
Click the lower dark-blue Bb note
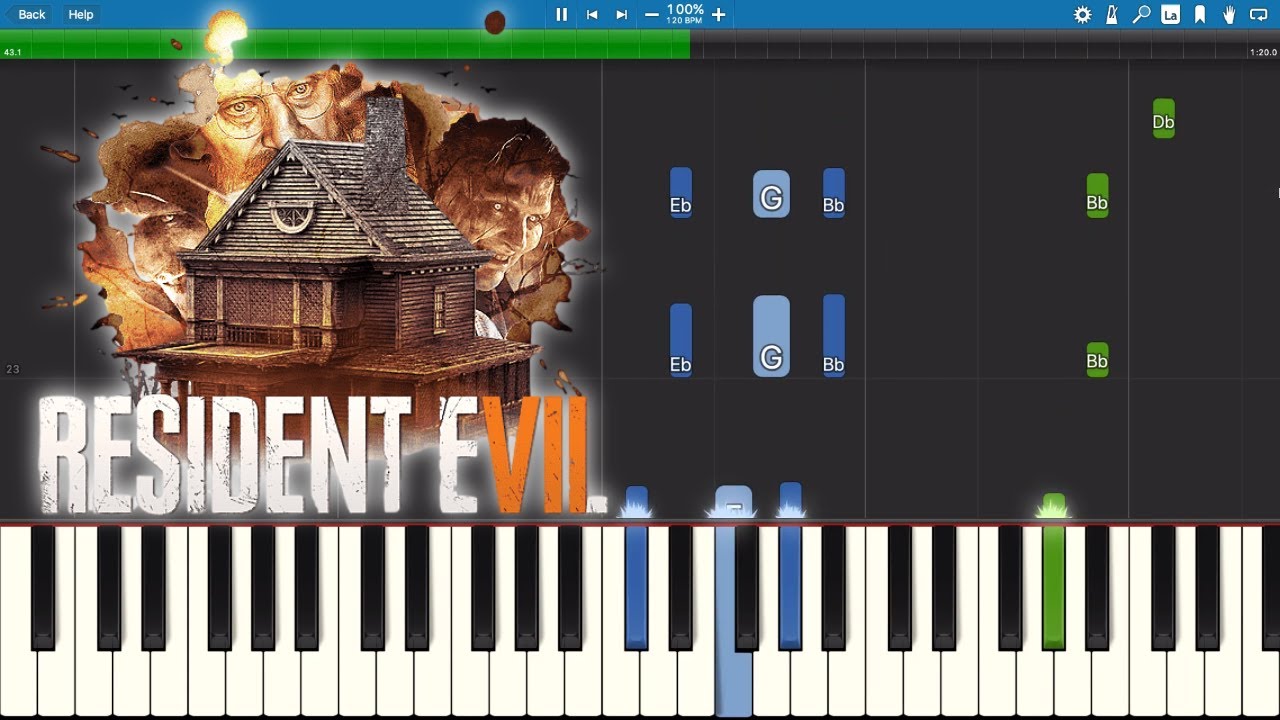[834, 336]
